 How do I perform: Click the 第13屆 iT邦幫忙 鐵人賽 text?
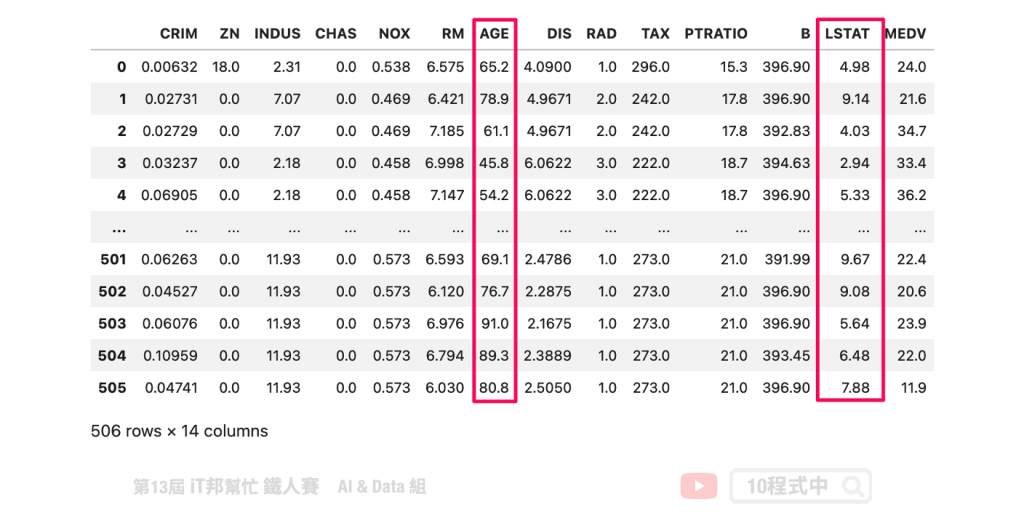pyautogui.click(x=226, y=487)
